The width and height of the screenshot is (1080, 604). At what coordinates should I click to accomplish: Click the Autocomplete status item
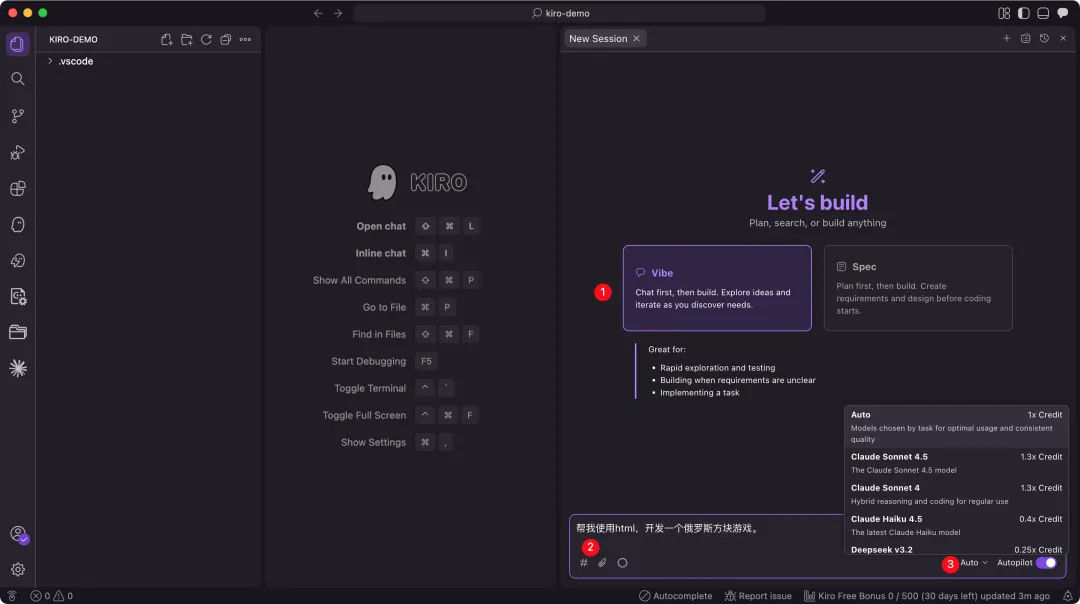click(676, 596)
